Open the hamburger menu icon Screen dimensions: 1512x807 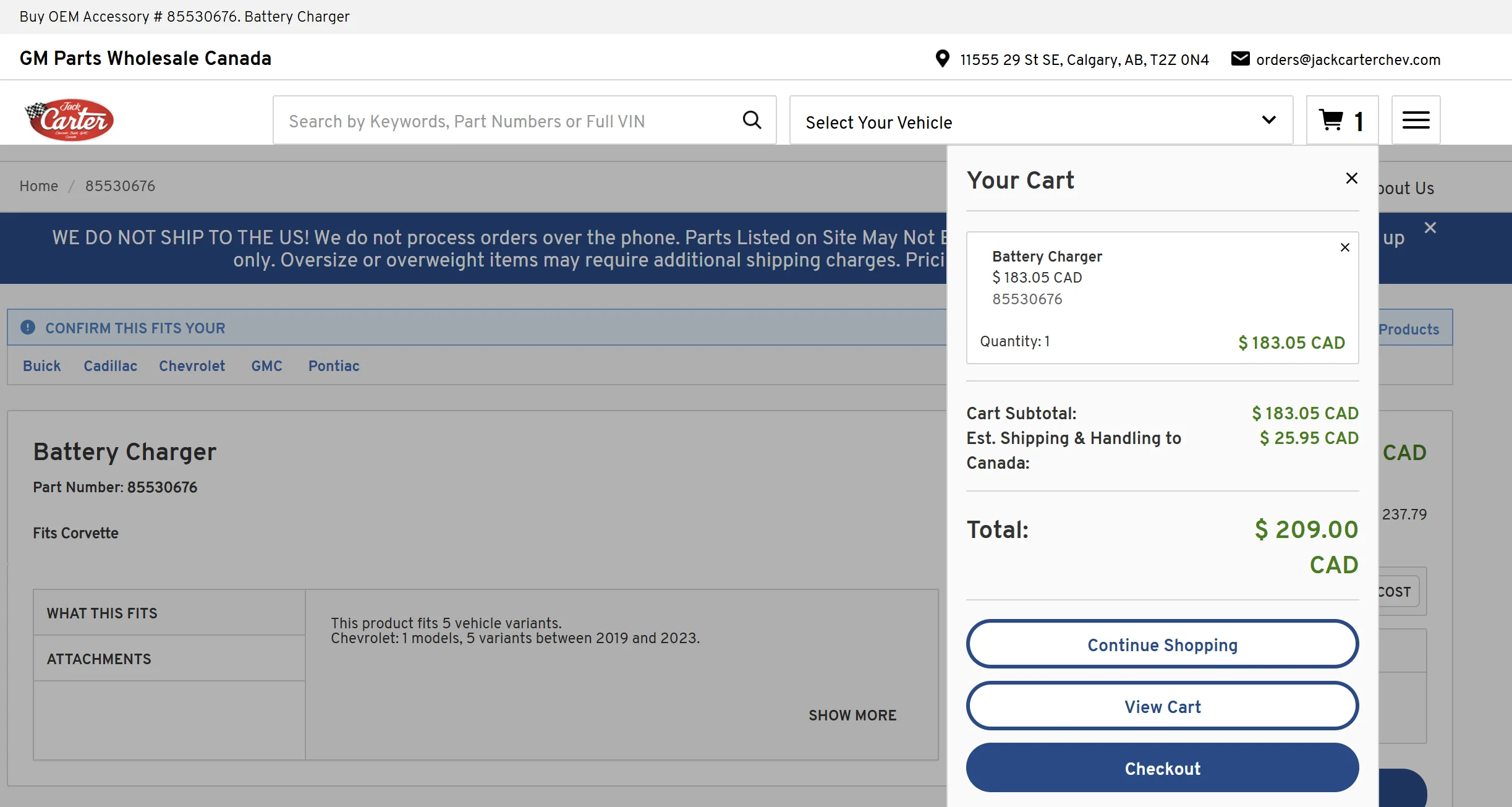tap(1416, 119)
